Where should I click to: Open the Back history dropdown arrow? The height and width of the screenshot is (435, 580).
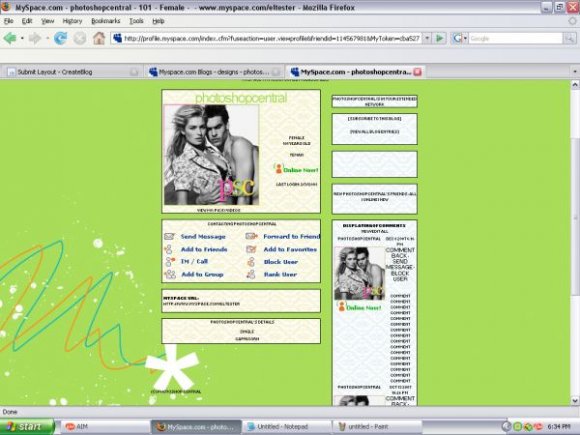[x=22, y=38]
